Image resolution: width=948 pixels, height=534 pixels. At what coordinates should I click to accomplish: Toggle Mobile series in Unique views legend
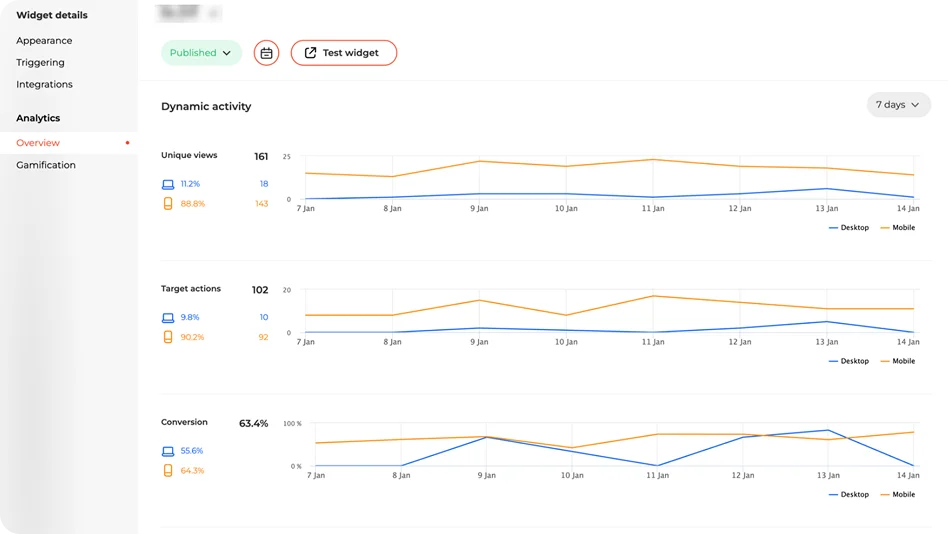tap(897, 228)
